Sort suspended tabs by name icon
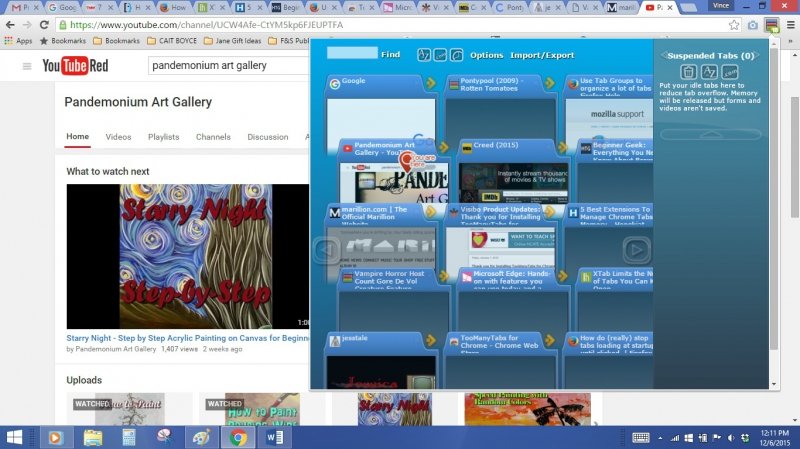This screenshot has width=800, height=449. pyautogui.click(x=709, y=72)
